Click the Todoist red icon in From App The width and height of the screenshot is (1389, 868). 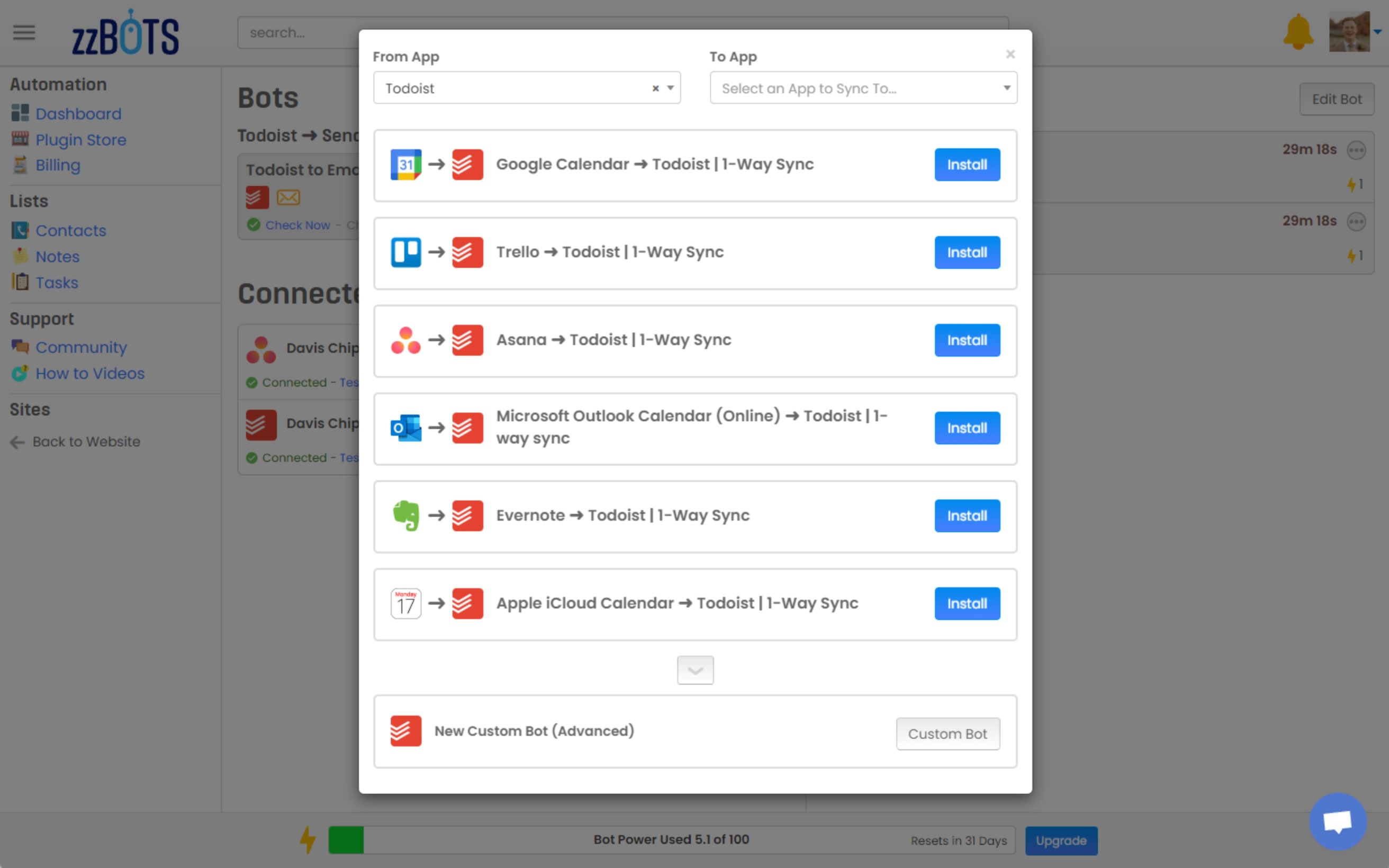click(405, 731)
